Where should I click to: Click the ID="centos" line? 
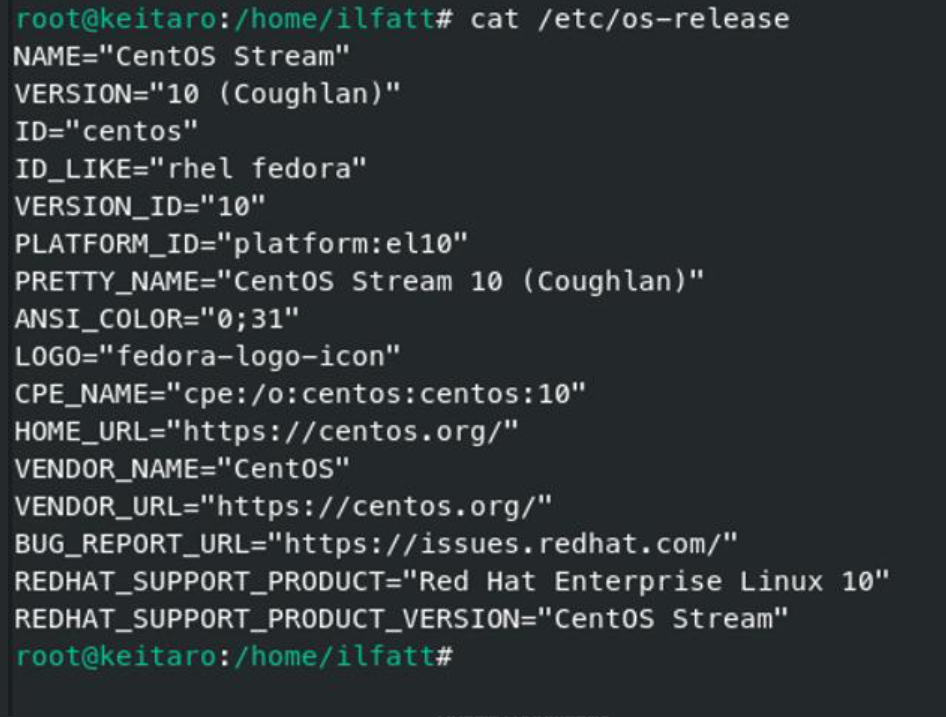[106, 131]
